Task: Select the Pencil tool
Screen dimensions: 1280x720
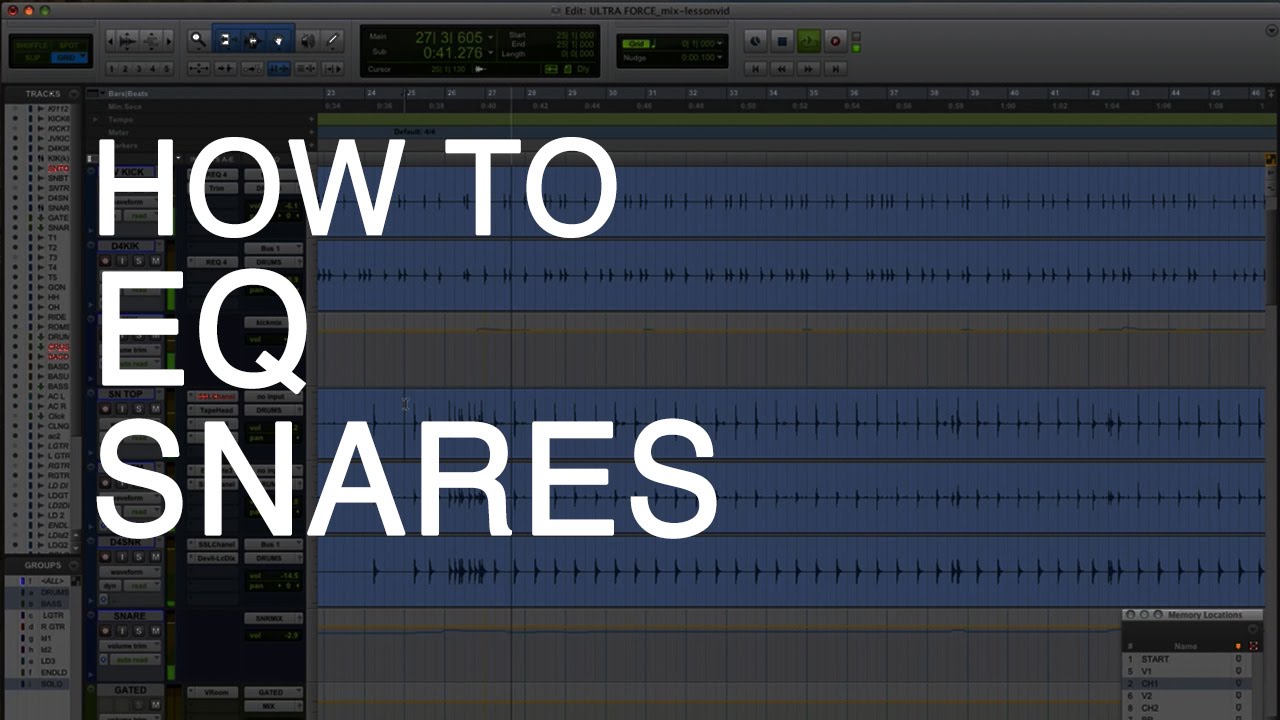Action: (x=333, y=41)
